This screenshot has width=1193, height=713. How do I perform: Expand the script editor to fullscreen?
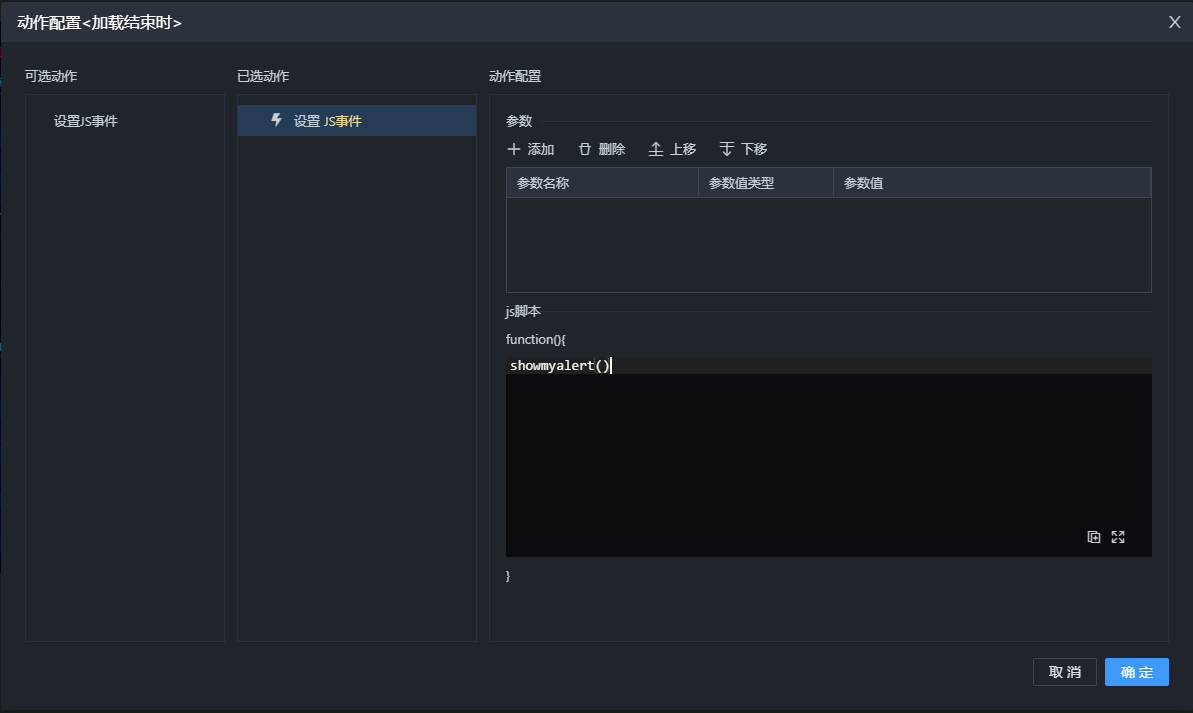point(1118,537)
